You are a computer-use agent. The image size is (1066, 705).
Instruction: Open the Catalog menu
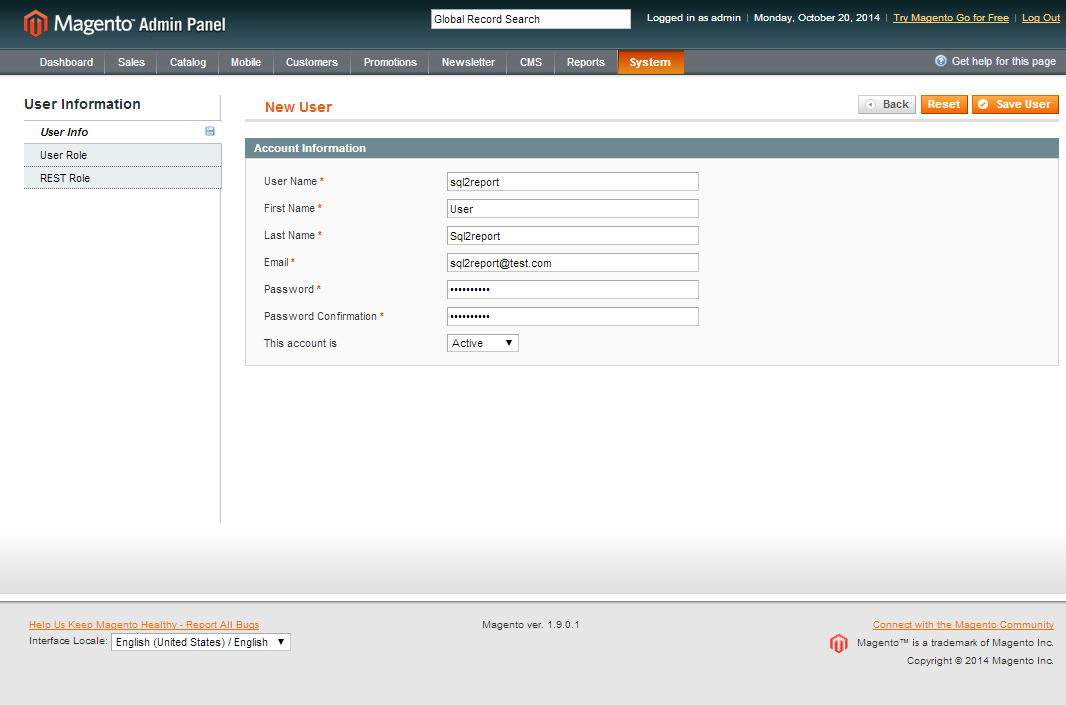coord(188,62)
